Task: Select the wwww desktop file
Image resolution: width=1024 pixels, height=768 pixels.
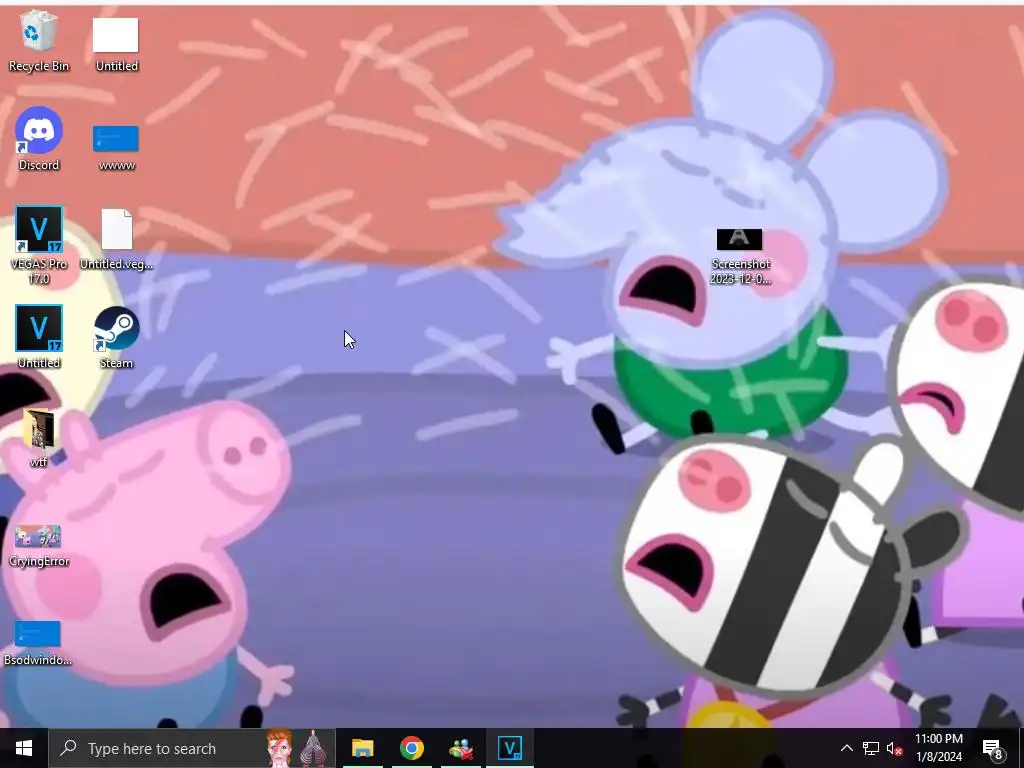Action: 116,148
